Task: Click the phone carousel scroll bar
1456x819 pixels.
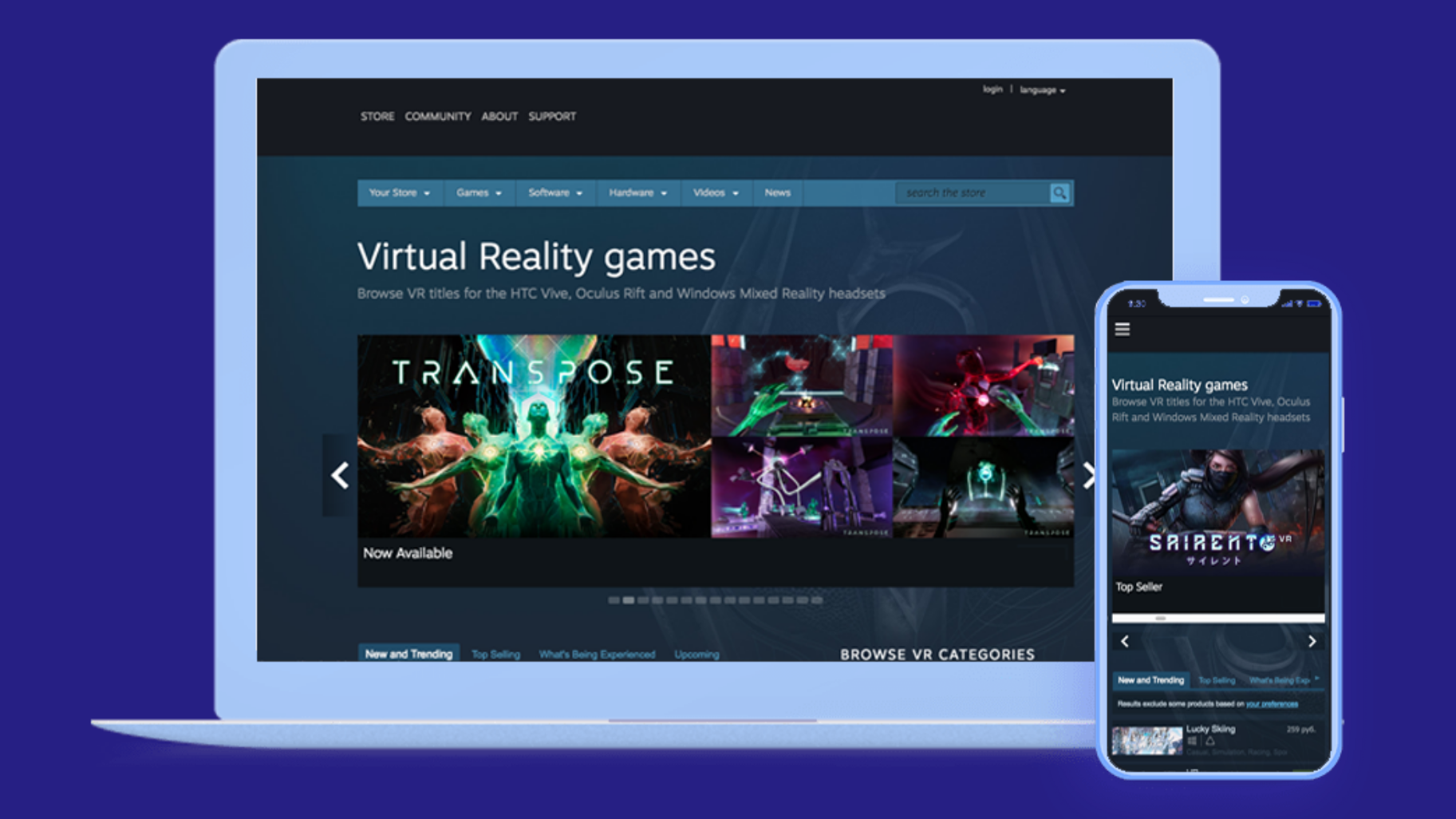Action: click(1218, 618)
